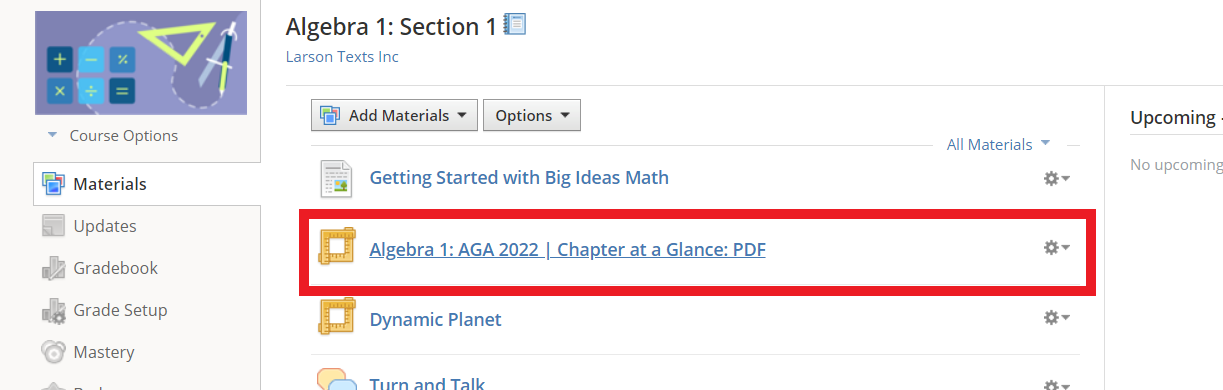Image resolution: width=1223 pixels, height=390 pixels.
Task: Click the Turn and Talk discussion bubble icon
Action: [x=336, y=380]
